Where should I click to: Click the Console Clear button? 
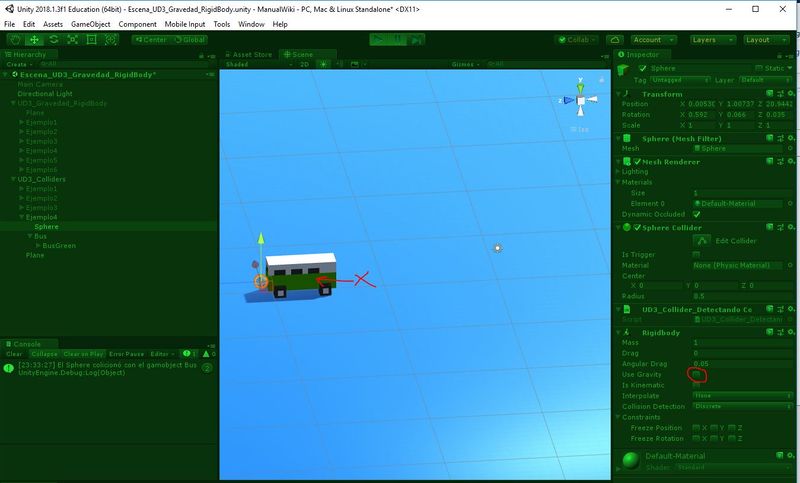[14, 354]
